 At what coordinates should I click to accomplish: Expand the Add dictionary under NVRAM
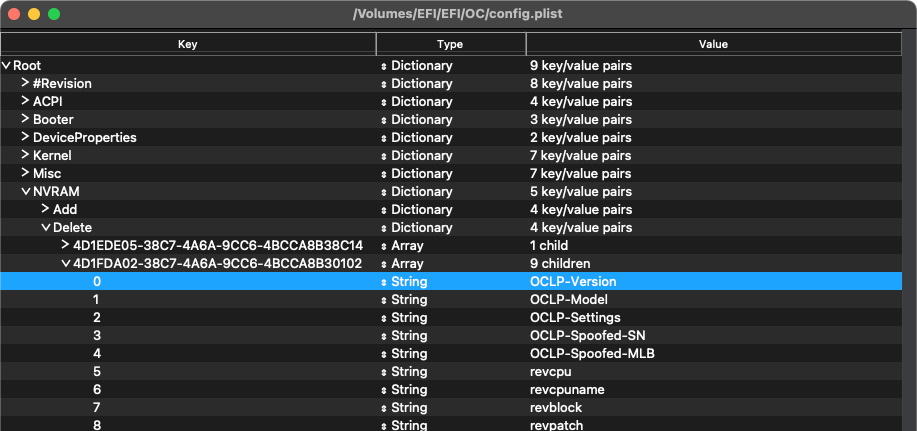coord(45,210)
